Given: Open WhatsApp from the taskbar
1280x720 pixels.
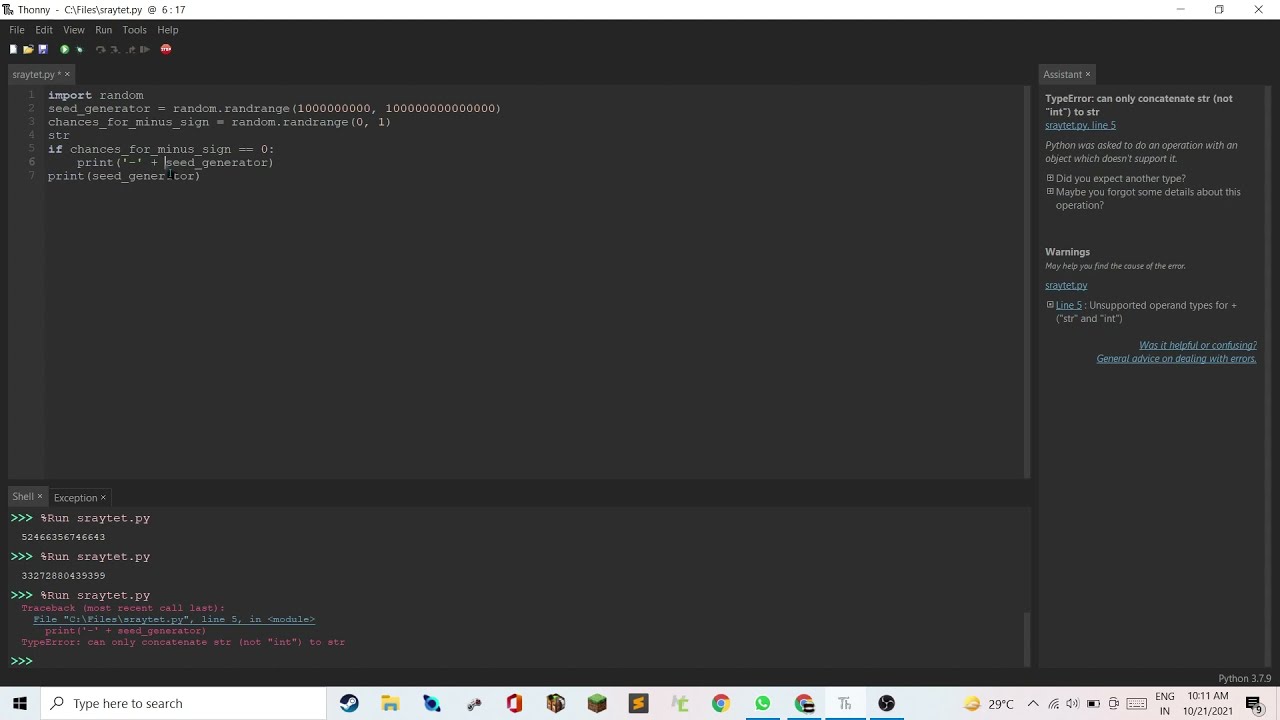Looking at the screenshot, I should (762, 703).
